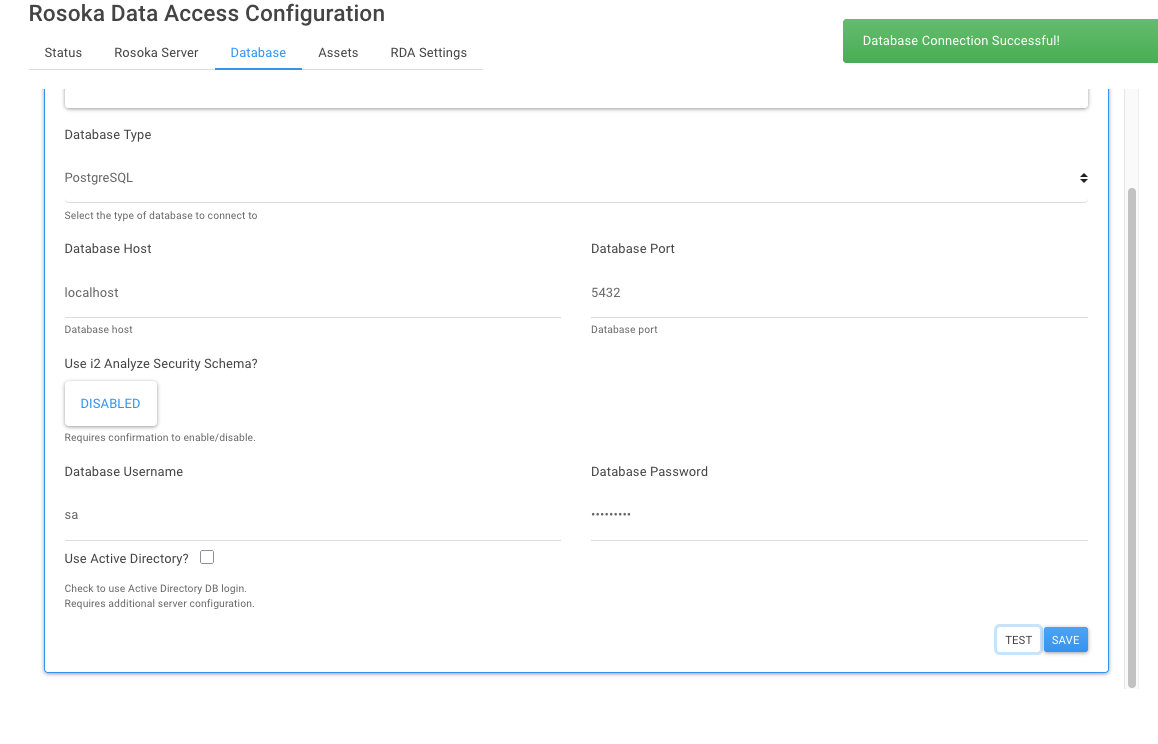This screenshot has width=1158, height=744.
Task: Toggle the i2 Analyze Security Schema DISABLED button
Action: 111,404
